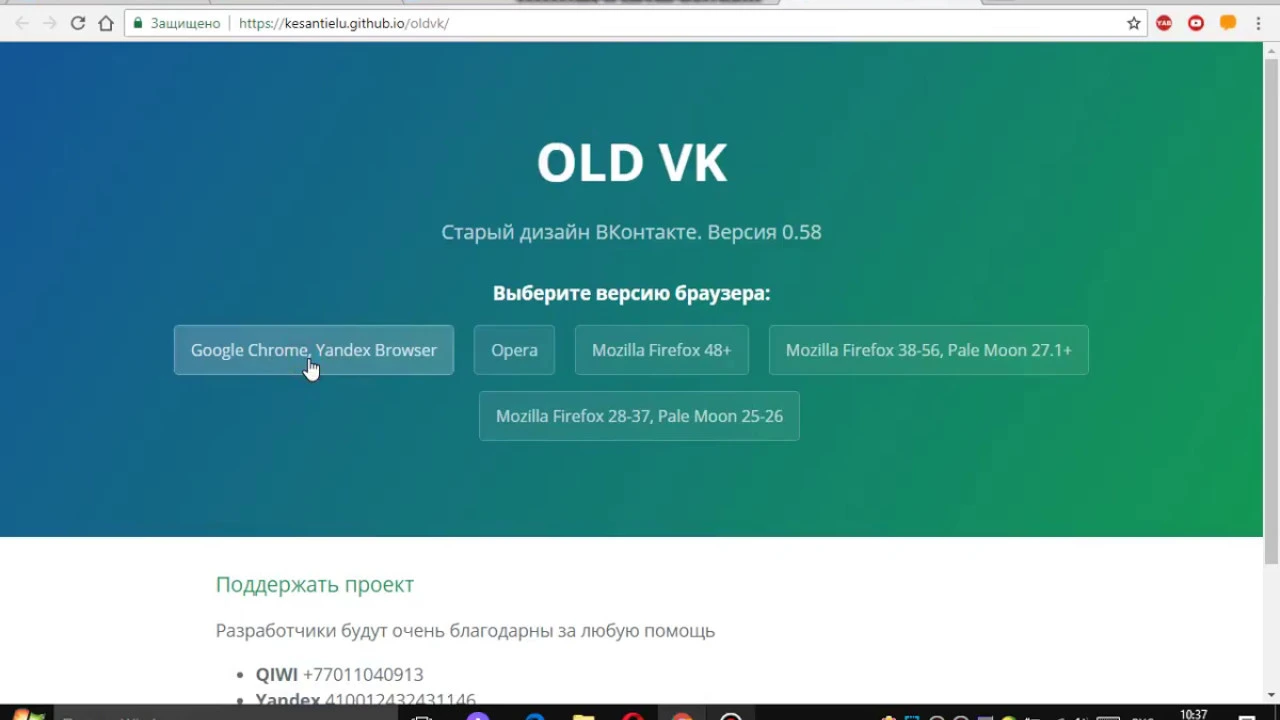Choose Google Chrome, Yandex Browser version

click(314, 350)
